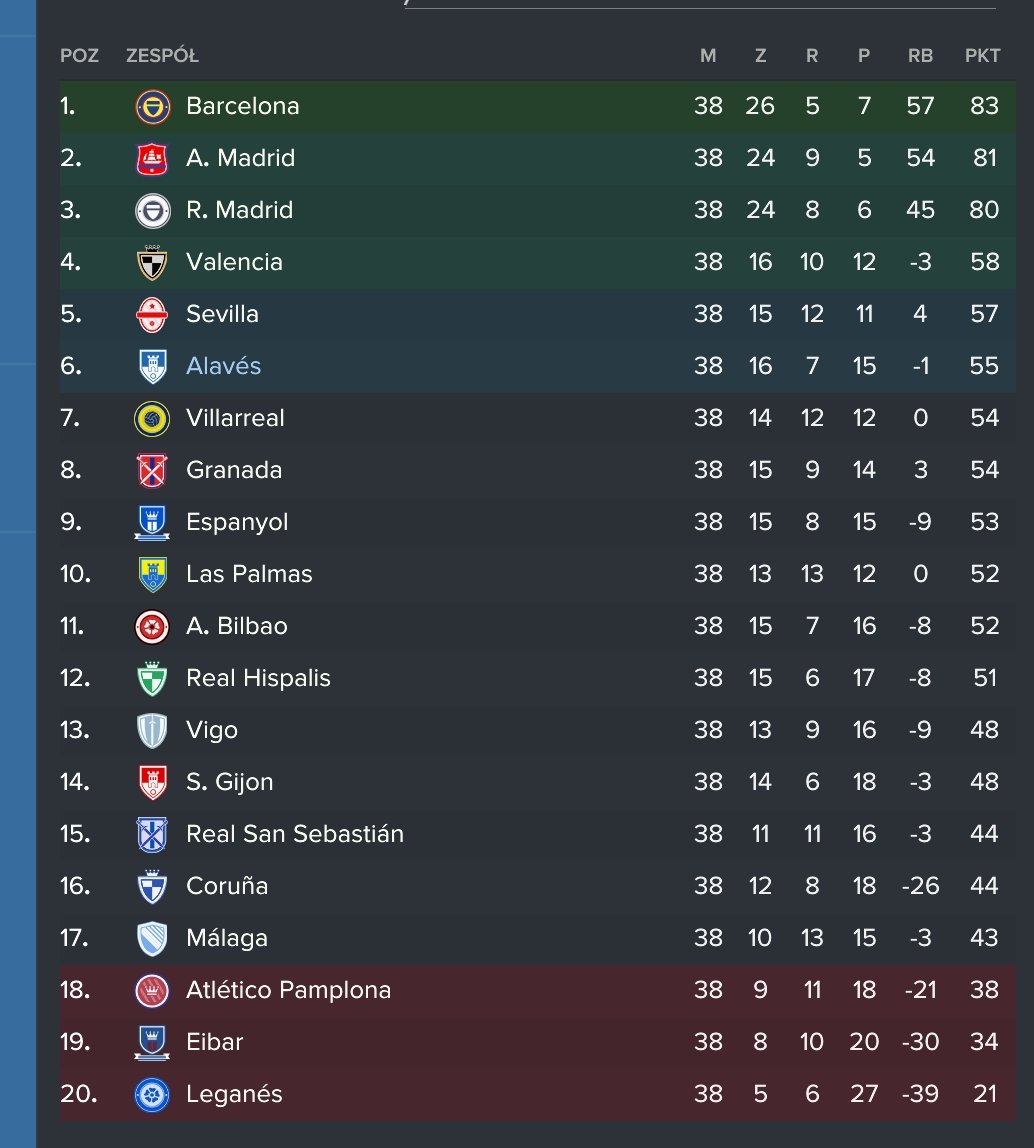Click the POZ column header
The height and width of the screenshot is (1148, 1034).
(79, 56)
